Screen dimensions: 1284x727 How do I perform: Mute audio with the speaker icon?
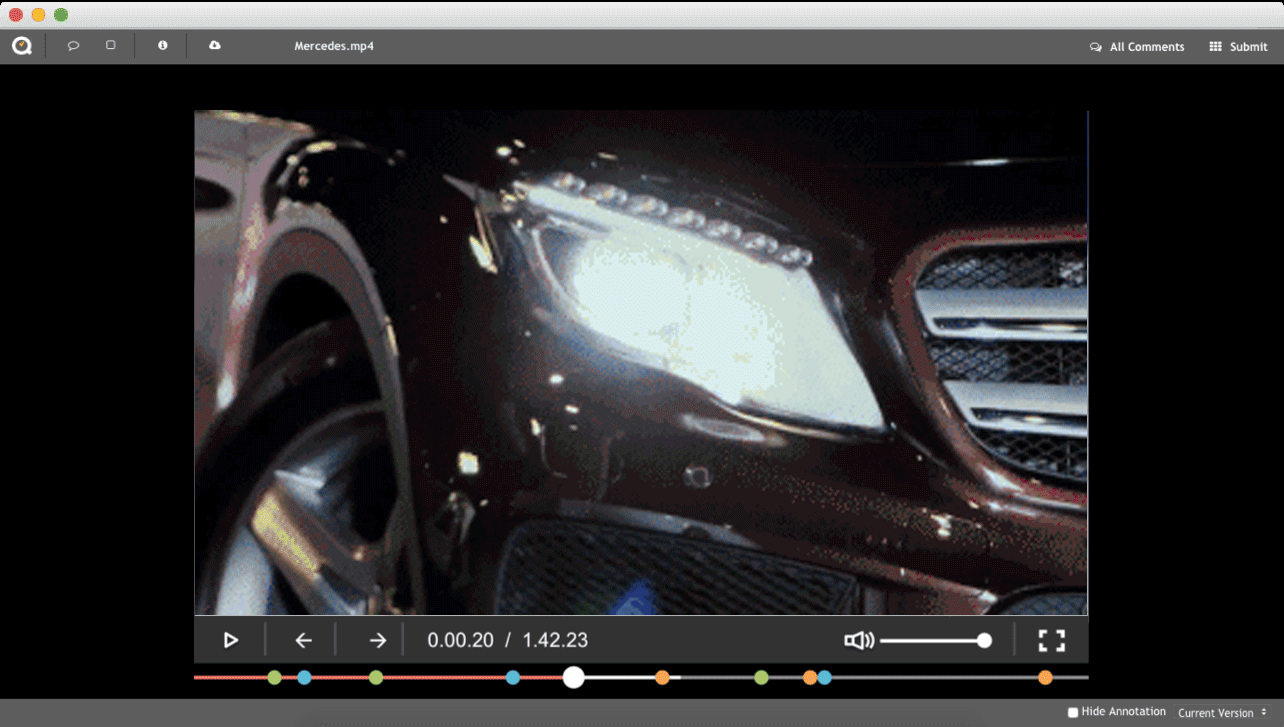click(859, 640)
